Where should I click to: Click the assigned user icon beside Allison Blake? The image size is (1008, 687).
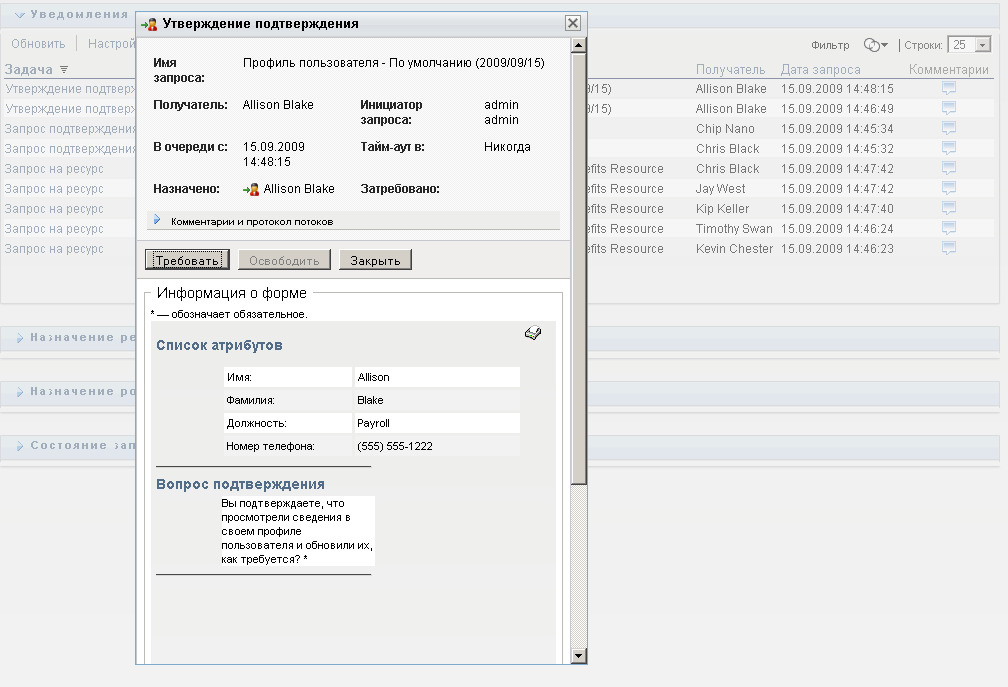[252, 189]
